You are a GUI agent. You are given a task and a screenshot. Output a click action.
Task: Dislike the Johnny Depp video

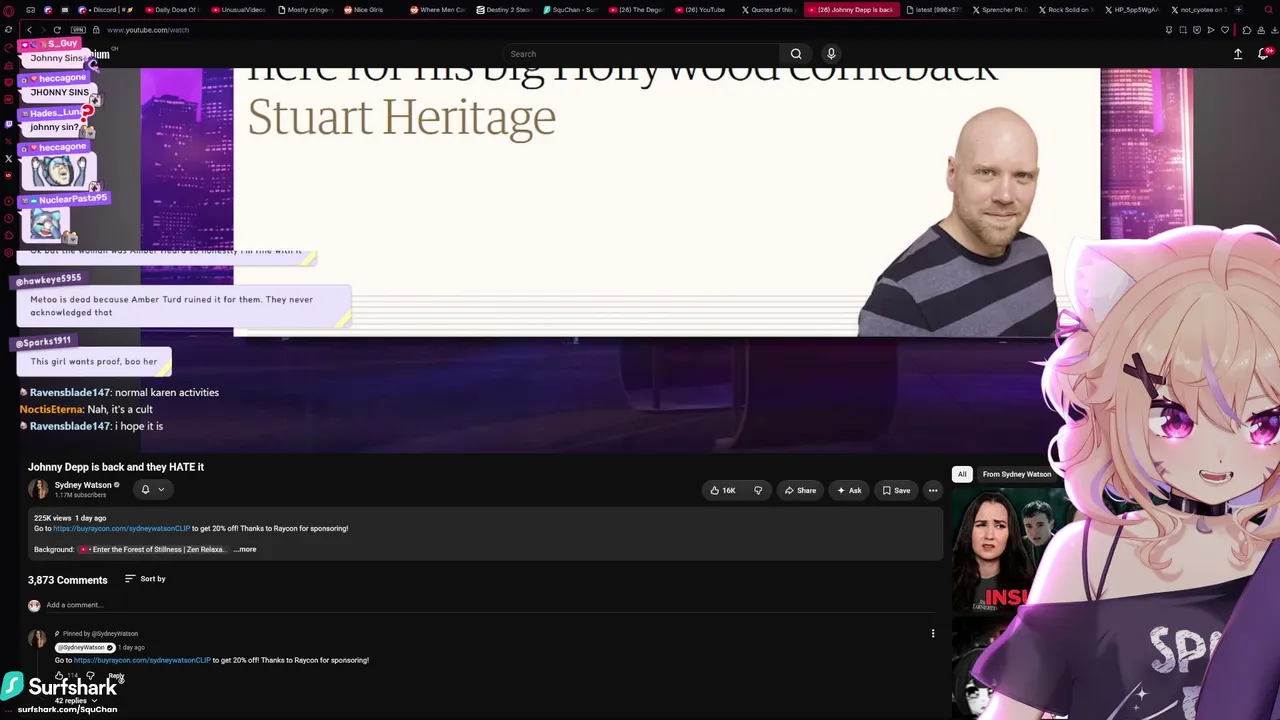tap(758, 490)
